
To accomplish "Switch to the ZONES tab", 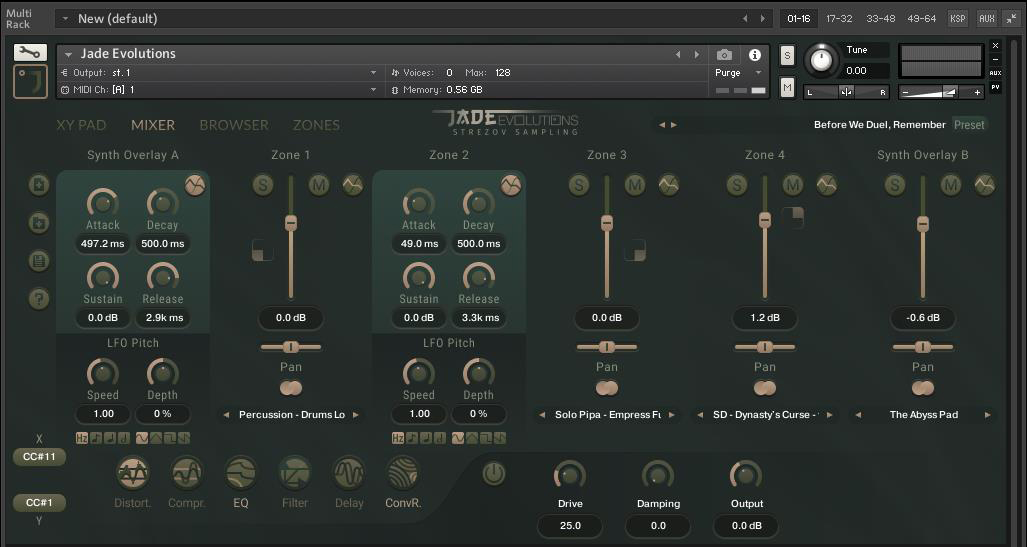I will coord(316,125).
